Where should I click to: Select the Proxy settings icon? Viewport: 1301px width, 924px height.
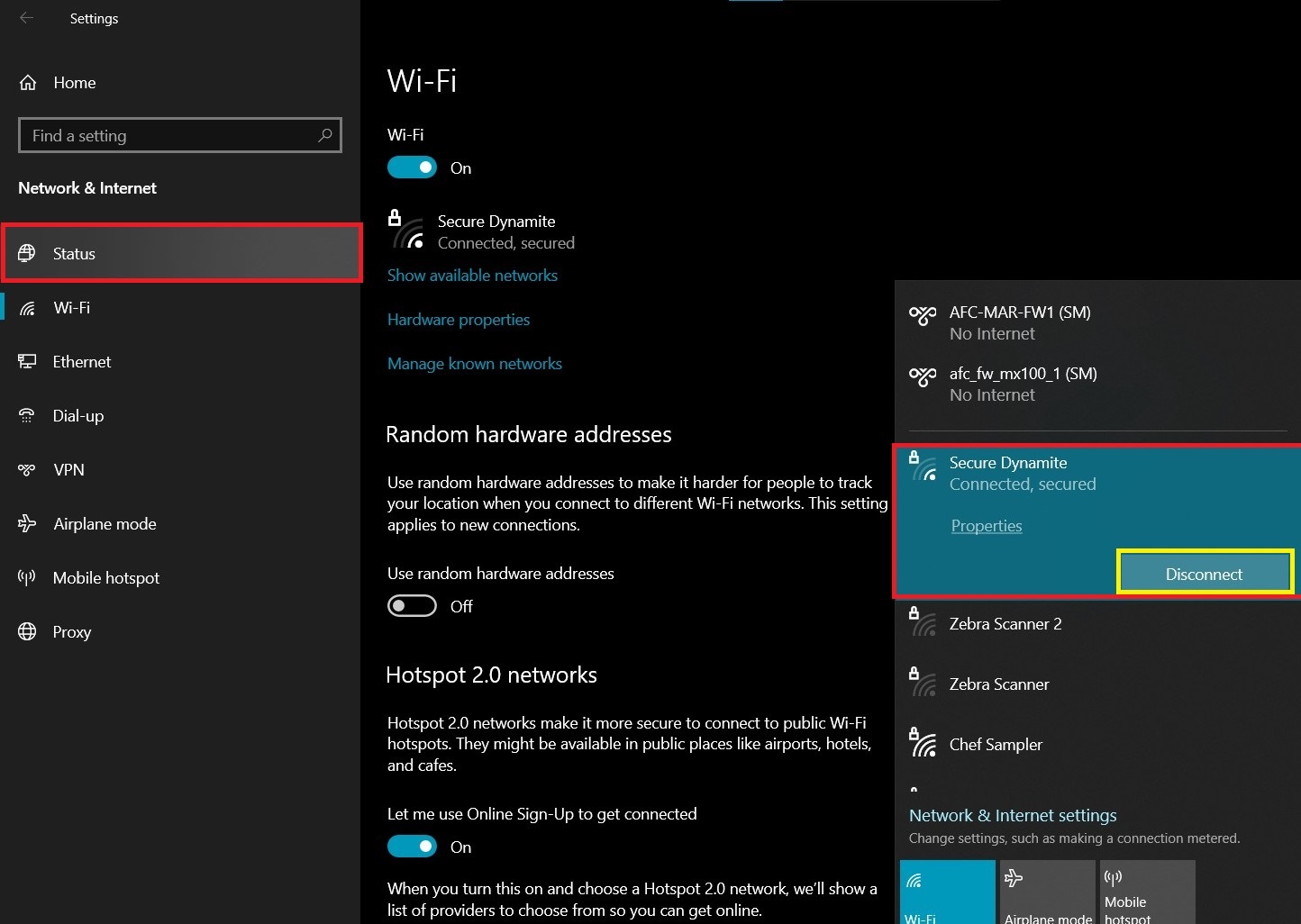(28, 631)
